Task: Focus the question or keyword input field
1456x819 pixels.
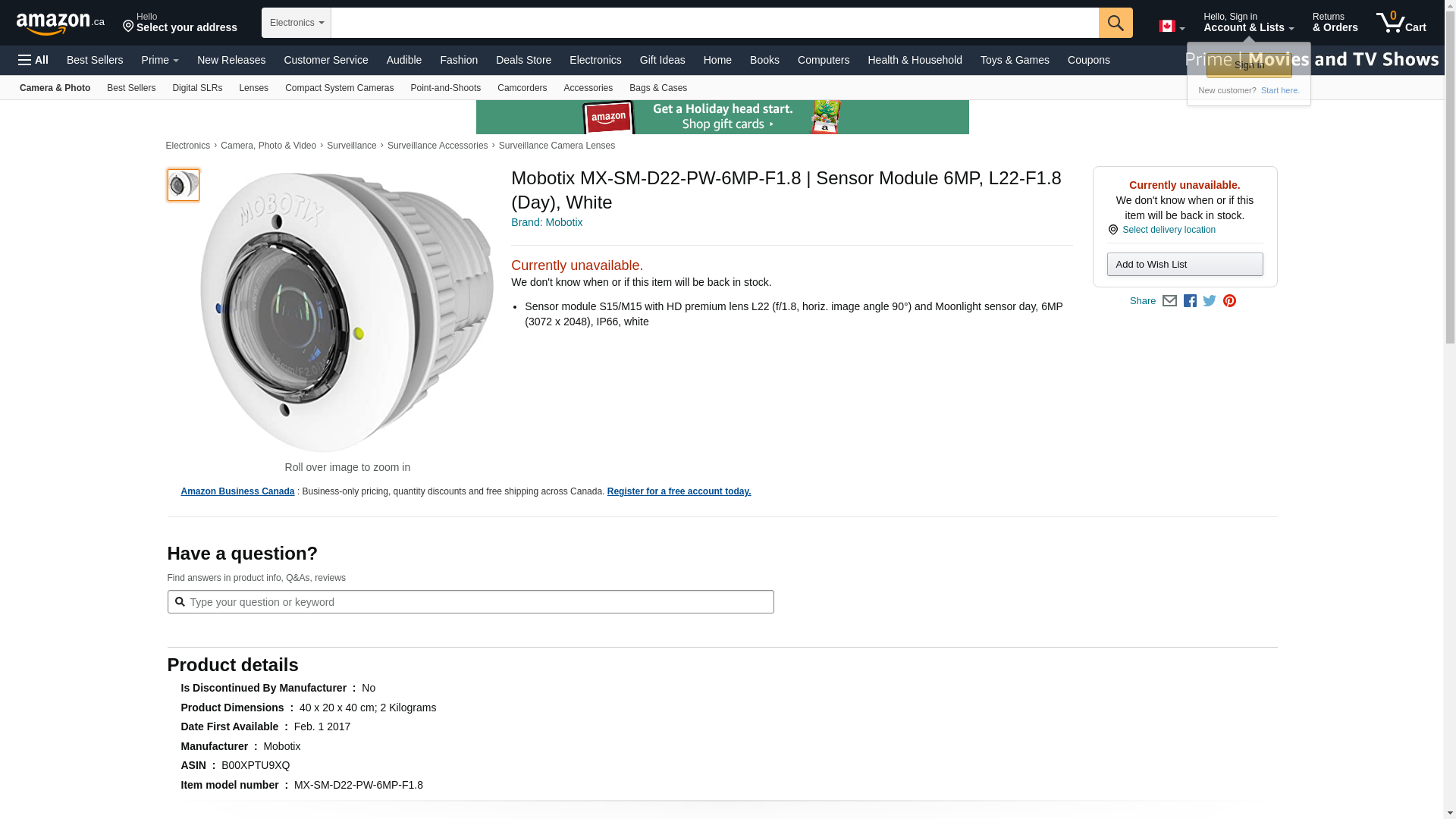Action: coord(478,602)
